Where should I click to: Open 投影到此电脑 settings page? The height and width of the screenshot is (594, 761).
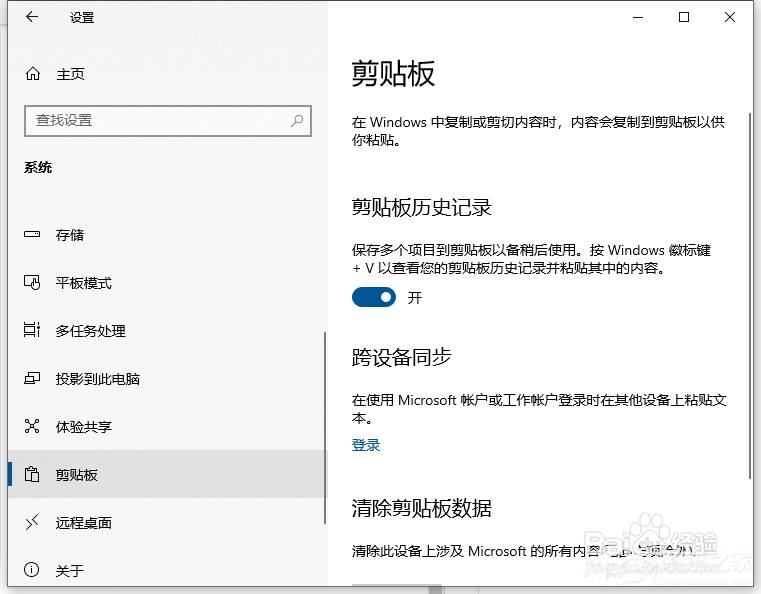tap(165, 378)
